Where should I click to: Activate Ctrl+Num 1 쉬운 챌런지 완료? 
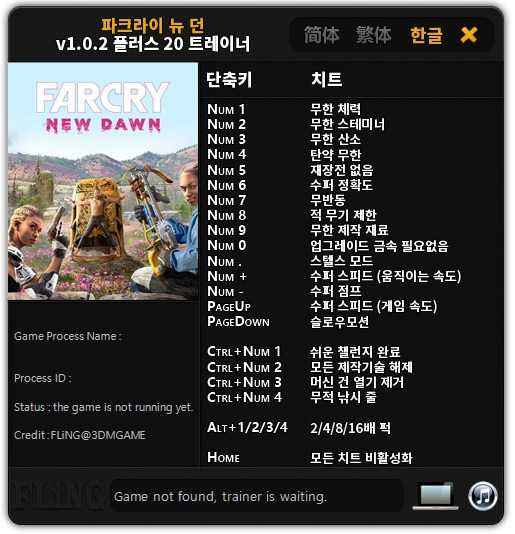tap(357, 353)
